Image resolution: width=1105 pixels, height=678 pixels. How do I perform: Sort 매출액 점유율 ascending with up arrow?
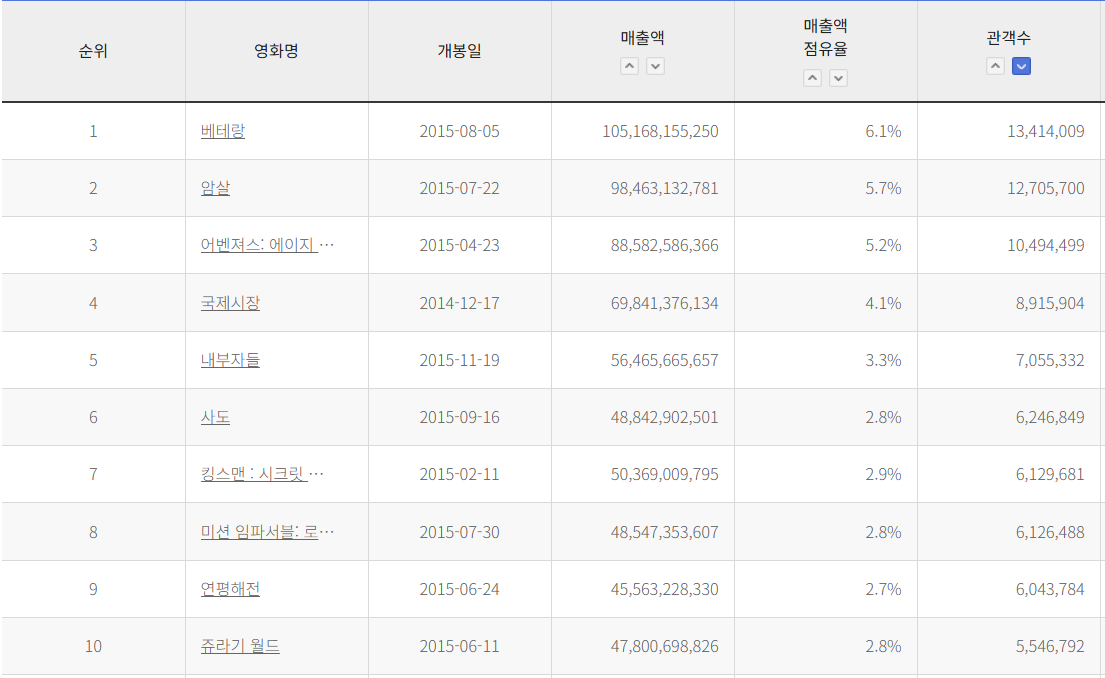click(x=812, y=78)
